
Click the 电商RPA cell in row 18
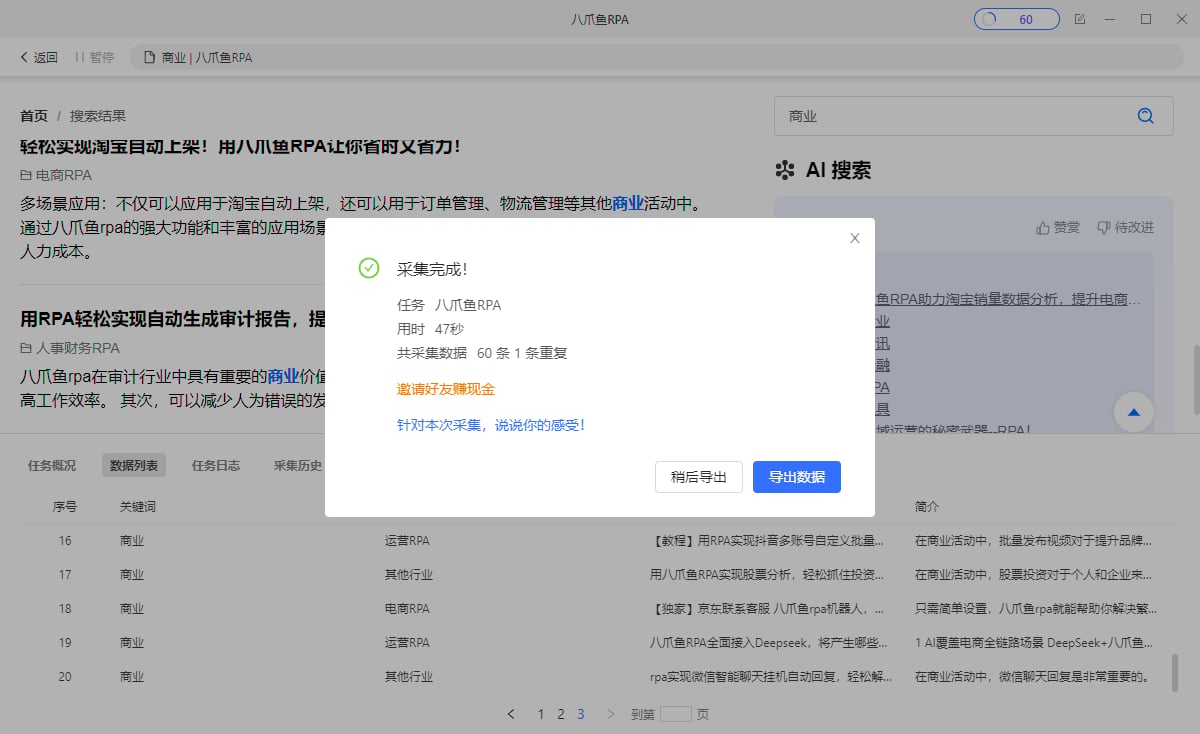pyautogui.click(x=407, y=608)
